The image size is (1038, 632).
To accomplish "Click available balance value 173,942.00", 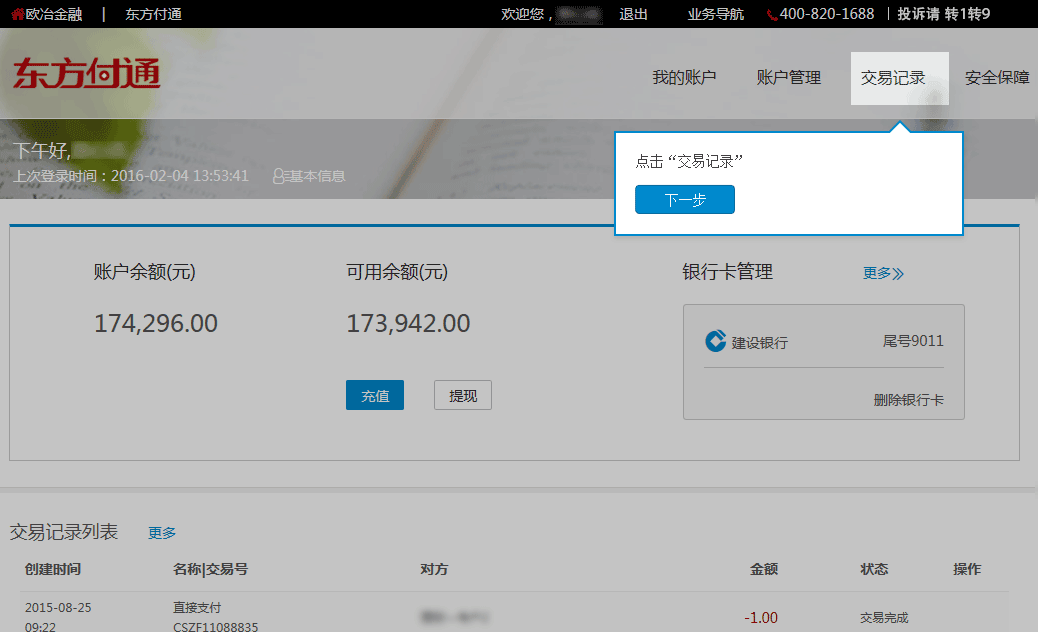I will [x=408, y=324].
